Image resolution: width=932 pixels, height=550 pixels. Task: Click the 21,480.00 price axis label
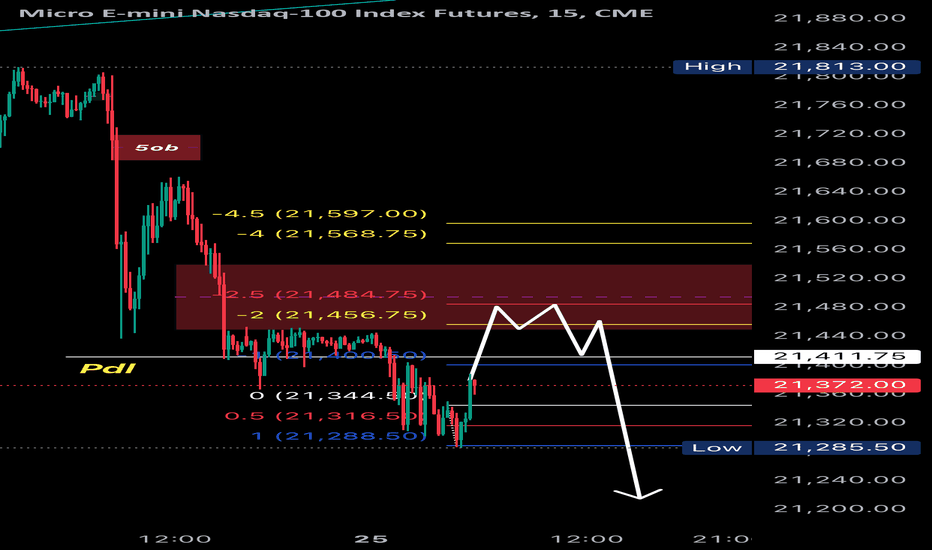840,307
